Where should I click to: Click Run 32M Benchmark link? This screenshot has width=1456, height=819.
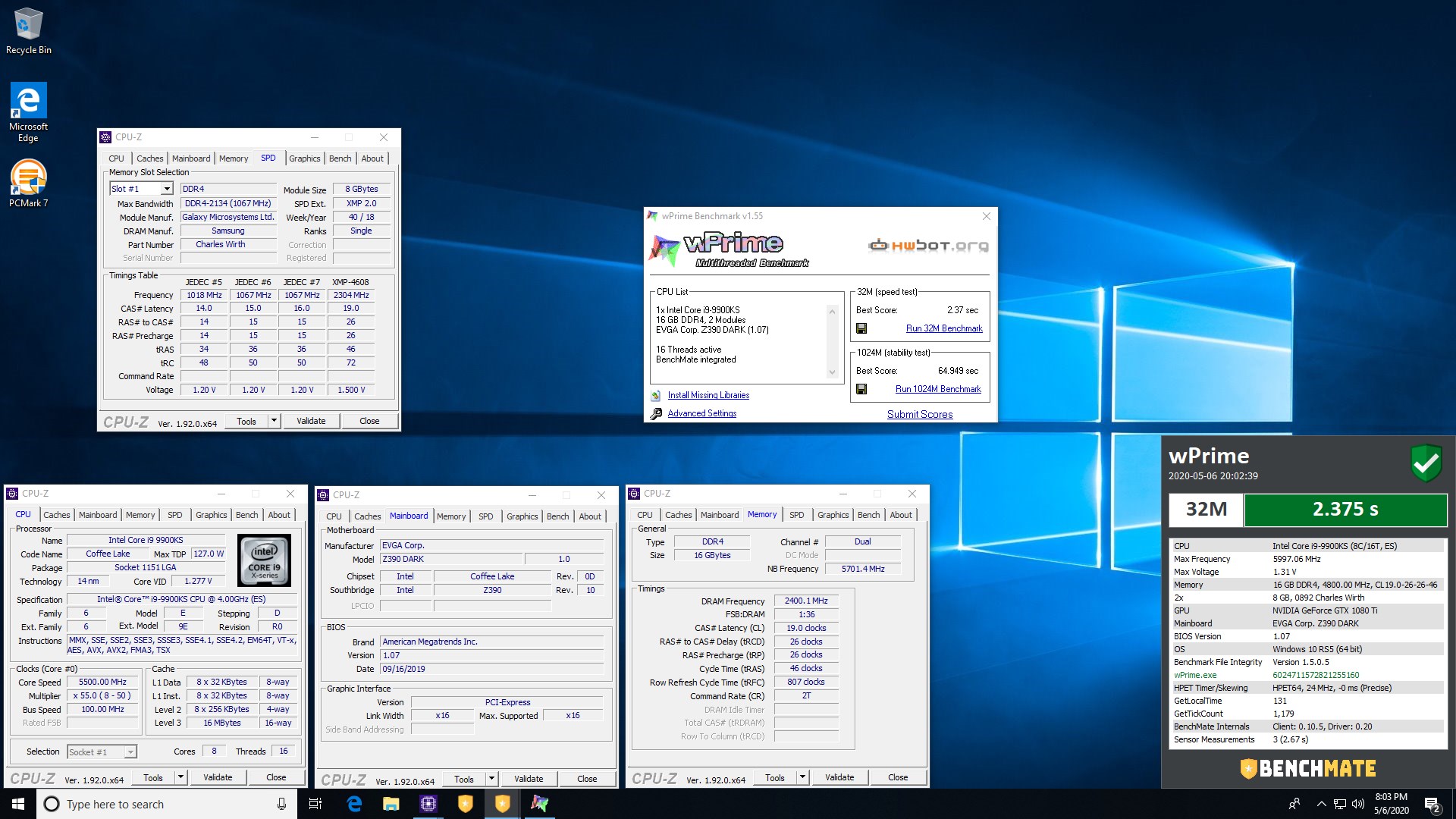[944, 328]
